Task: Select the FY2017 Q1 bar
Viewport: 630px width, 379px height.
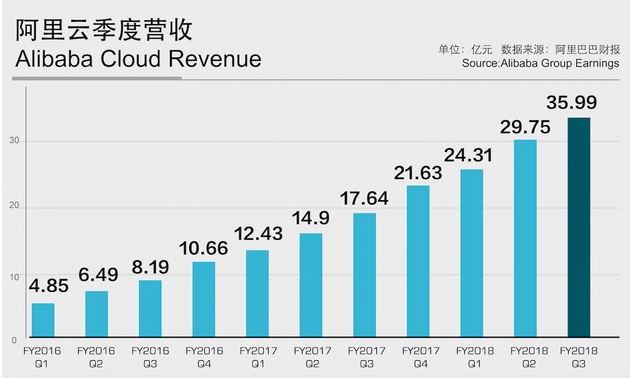Action: point(258,293)
